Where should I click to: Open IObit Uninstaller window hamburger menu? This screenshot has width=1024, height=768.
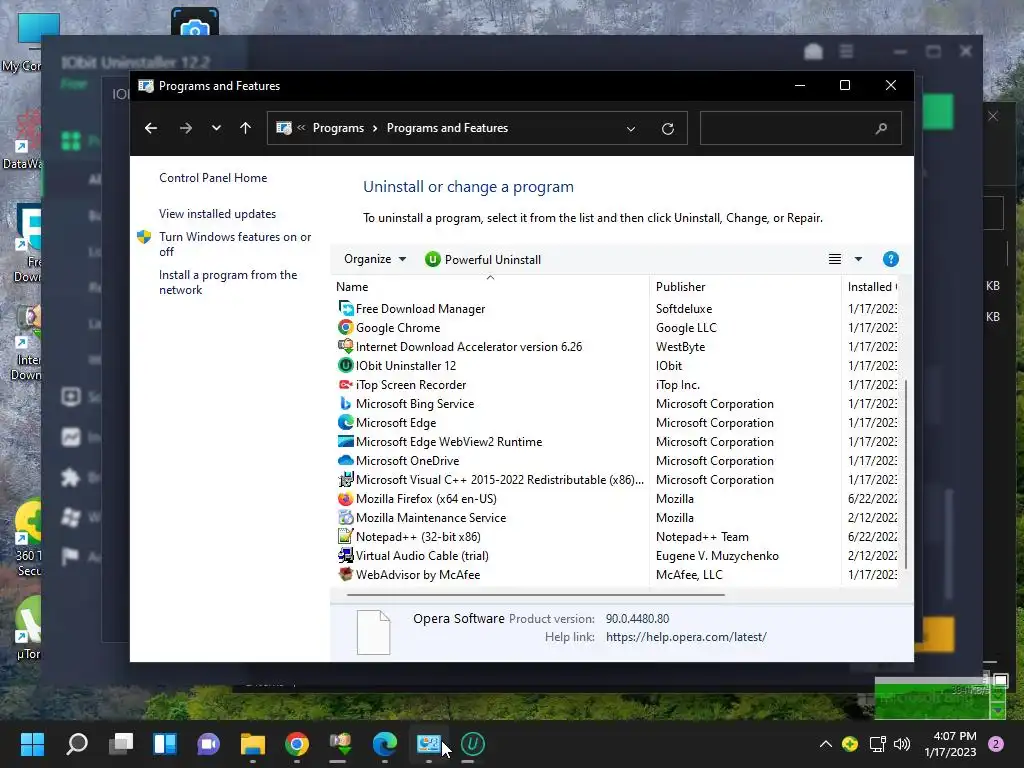[x=846, y=51]
